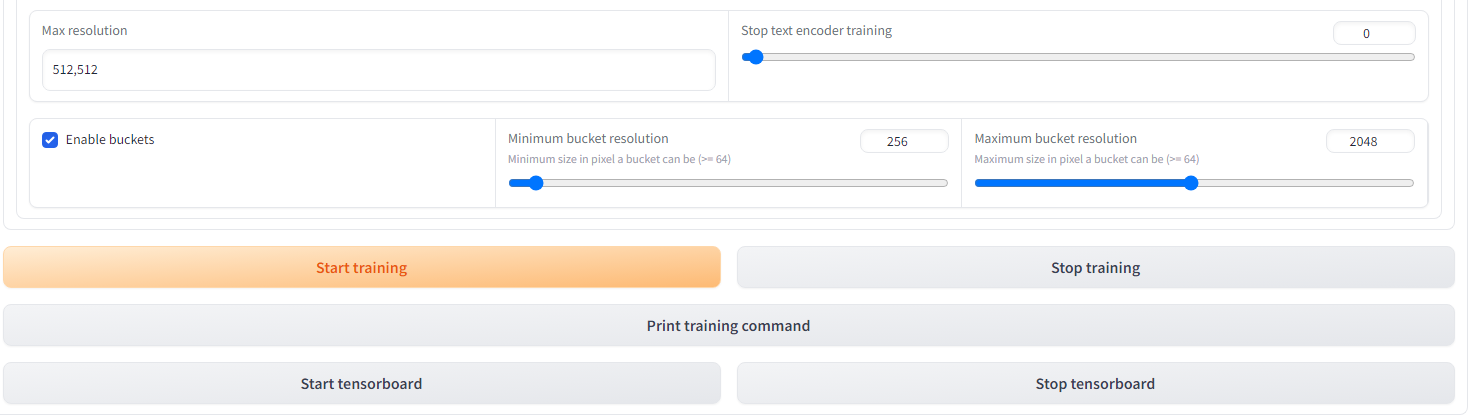
Task: Click Print training command button
Action: [728, 326]
